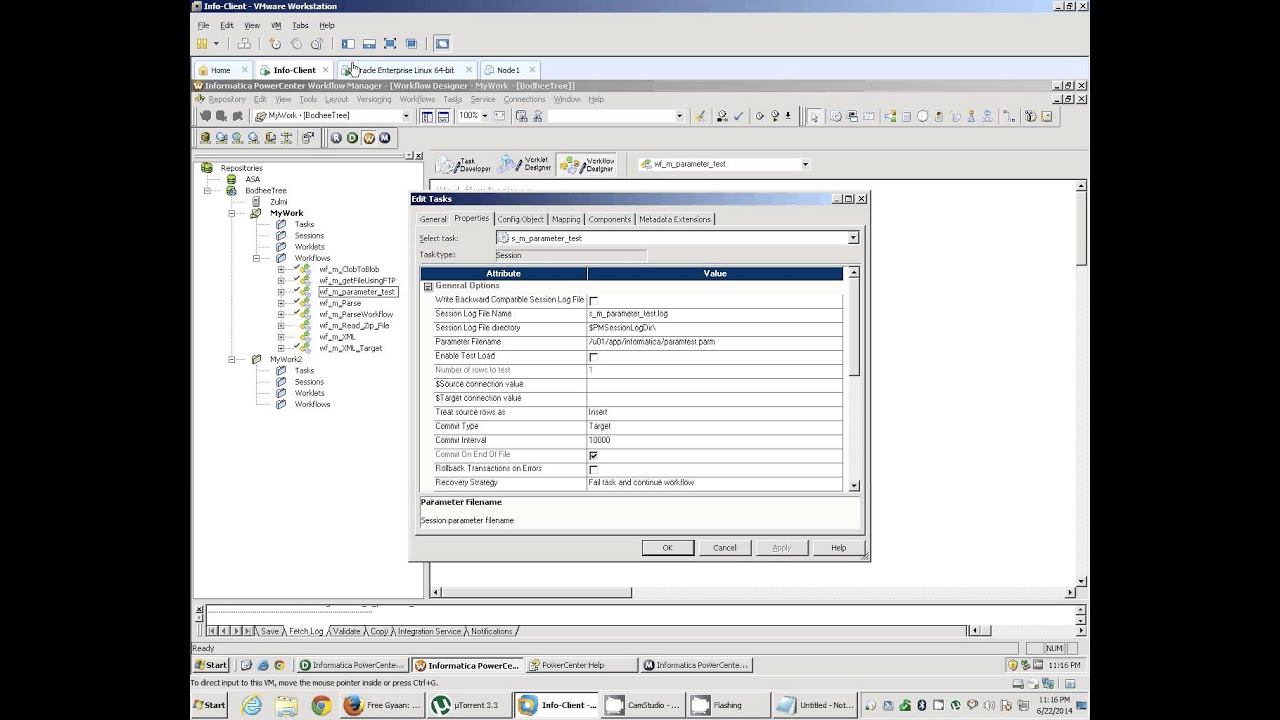This screenshot has height=720, width=1280.
Task: Switch to the Notifications output tab
Action: coord(492,631)
